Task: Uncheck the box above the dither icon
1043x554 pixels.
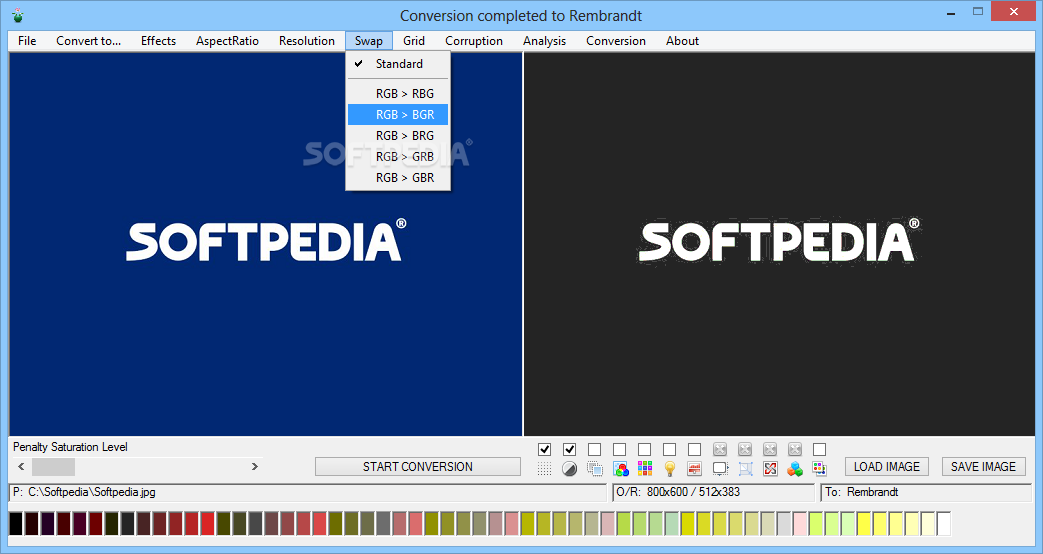Action: click(x=544, y=450)
